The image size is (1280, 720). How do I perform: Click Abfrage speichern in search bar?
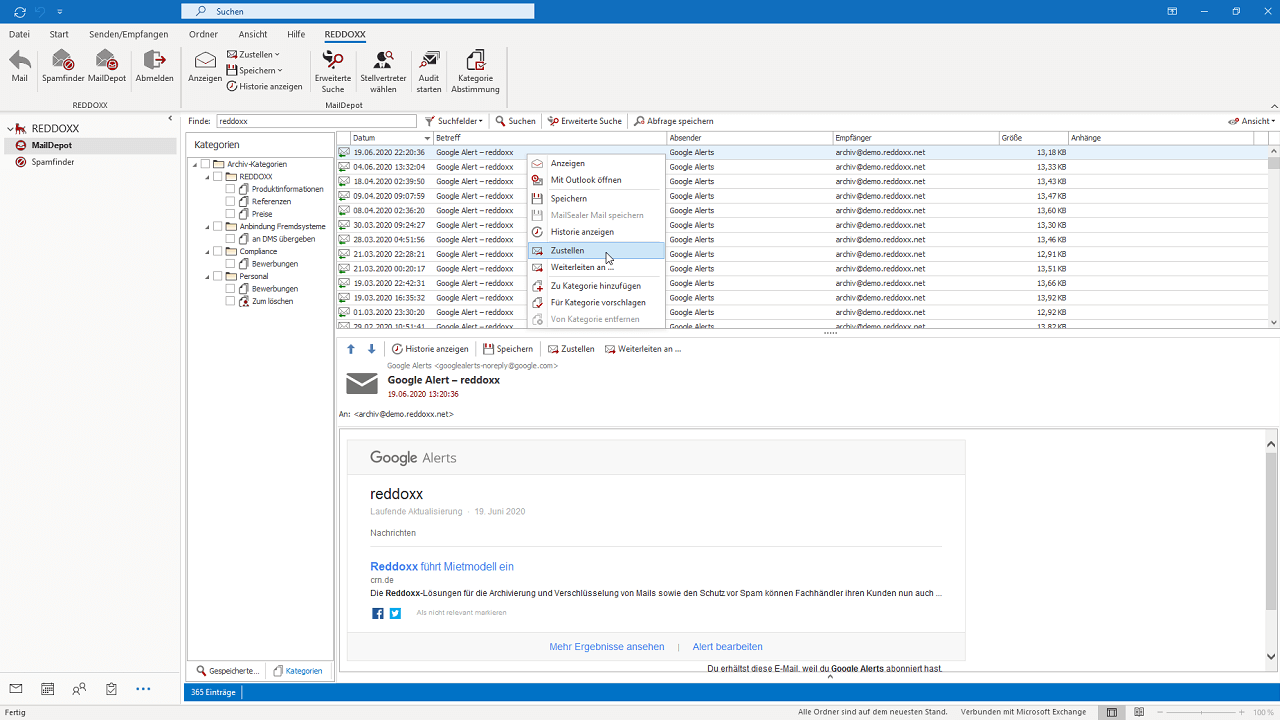pos(674,121)
